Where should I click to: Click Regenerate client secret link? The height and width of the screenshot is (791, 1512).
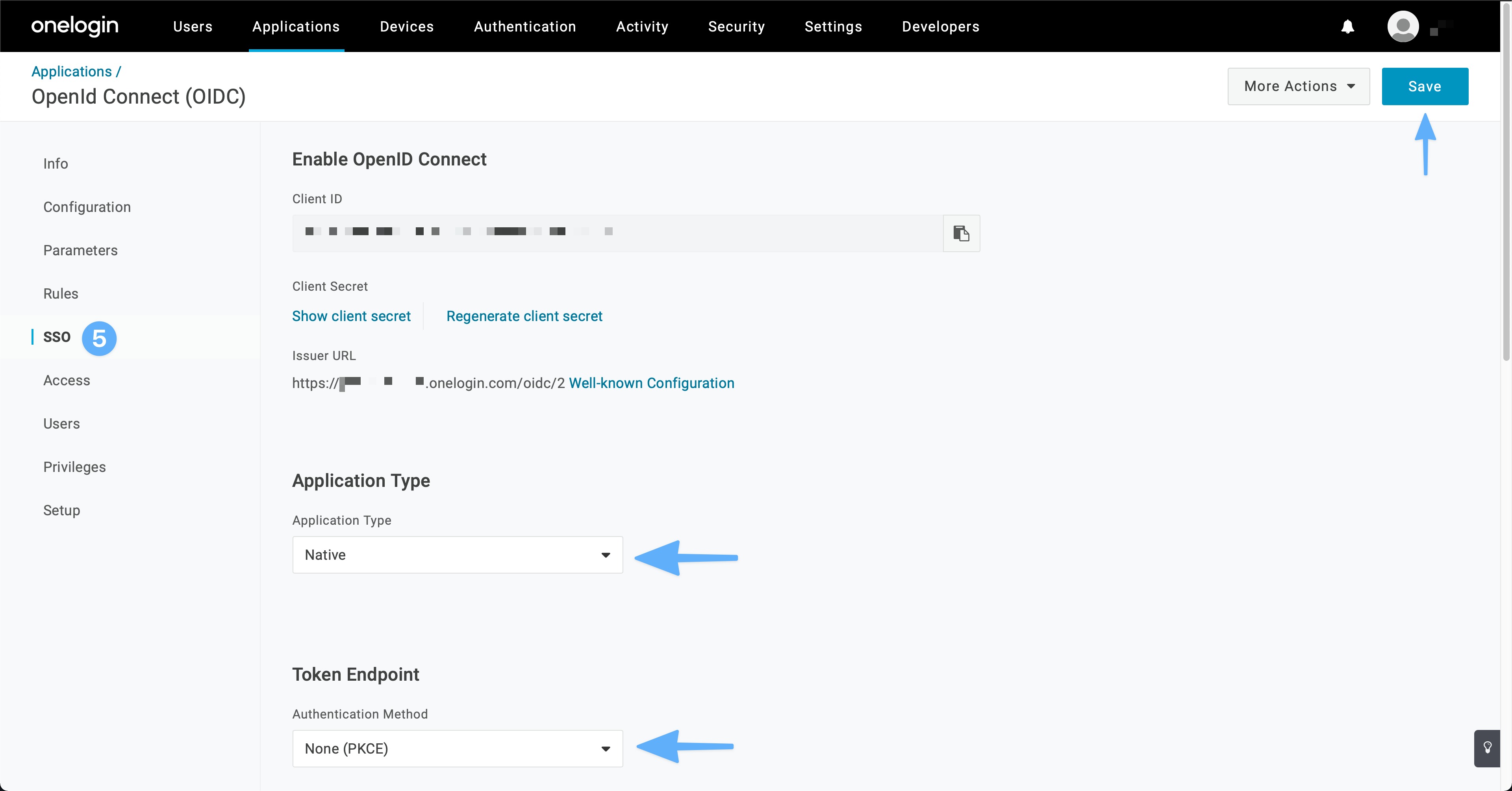(x=524, y=316)
